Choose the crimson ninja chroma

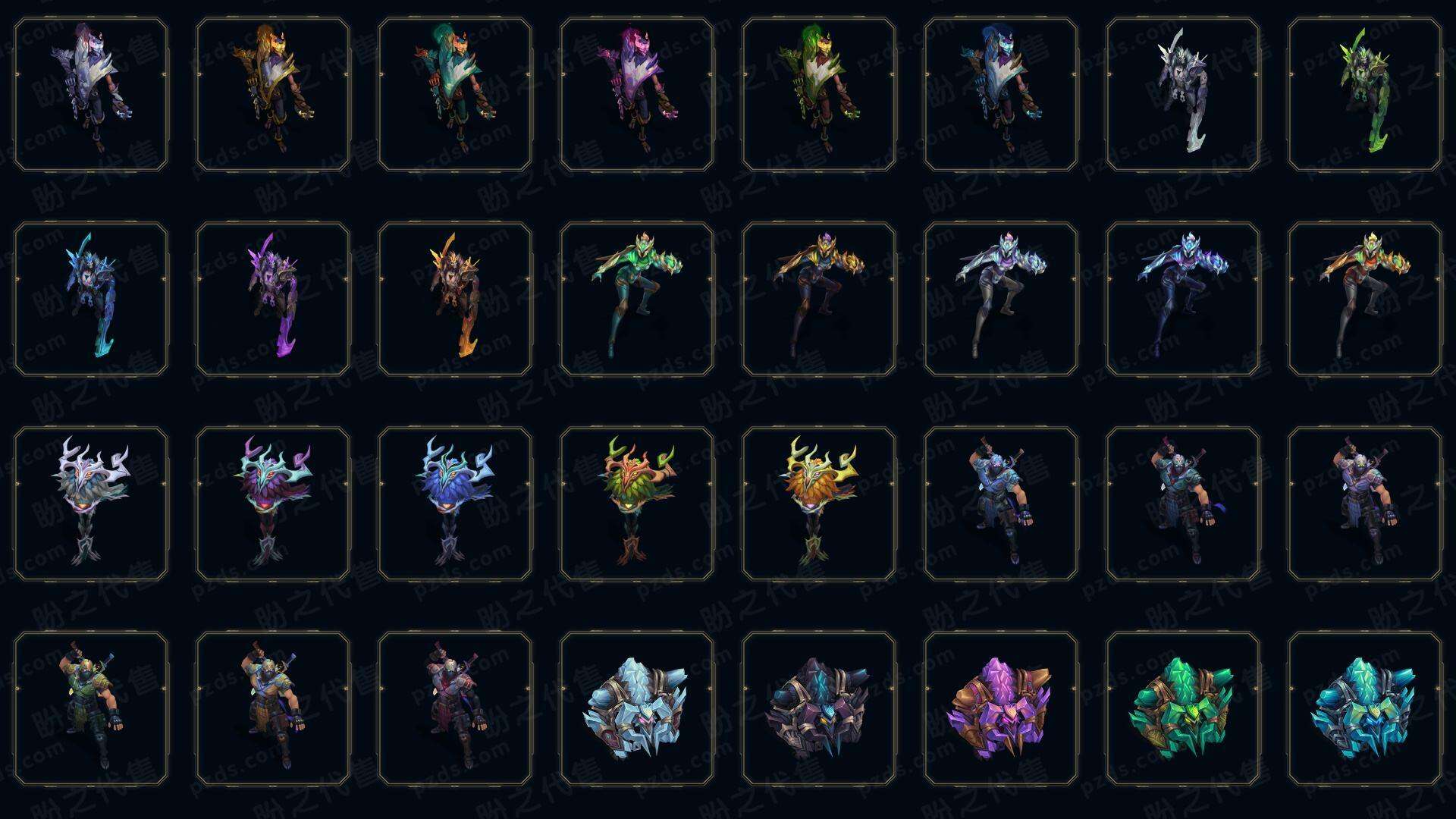[x=455, y=708]
